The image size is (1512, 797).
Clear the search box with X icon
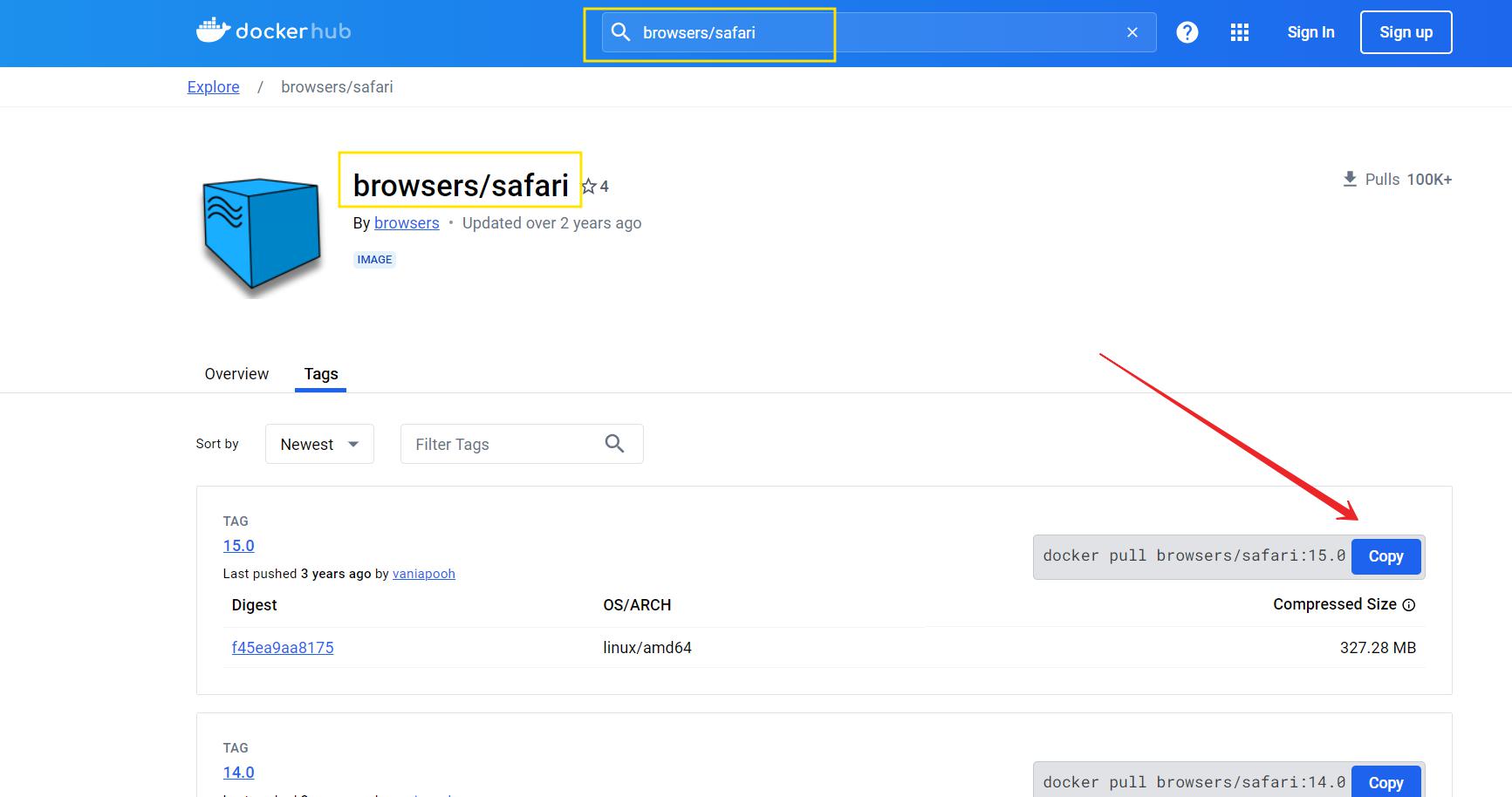pos(1132,32)
